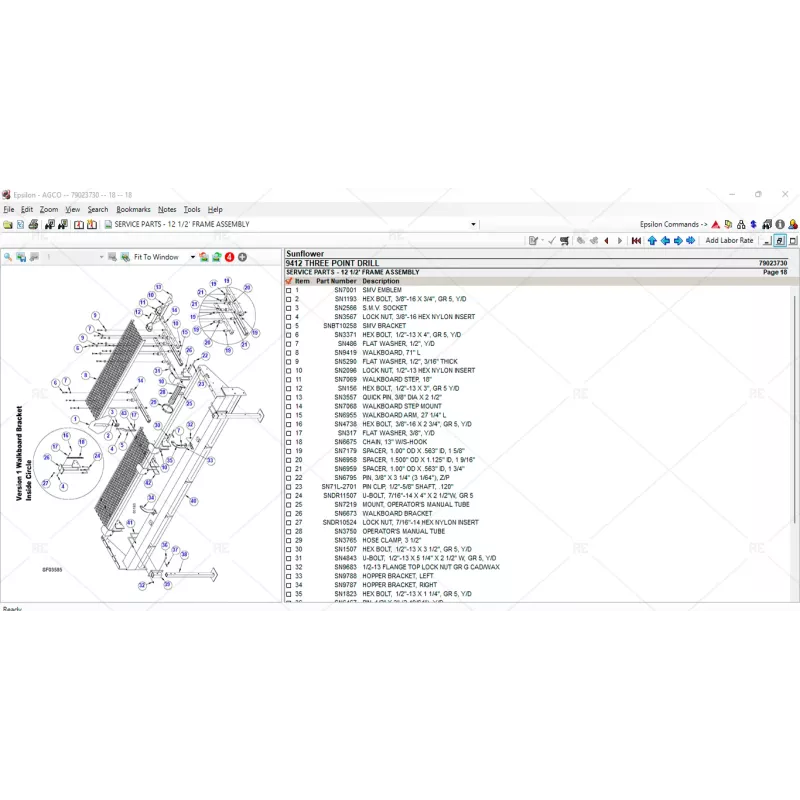This screenshot has width=800, height=800.
Task: Open the Bookmarks menu
Action: tap(133, 210)
